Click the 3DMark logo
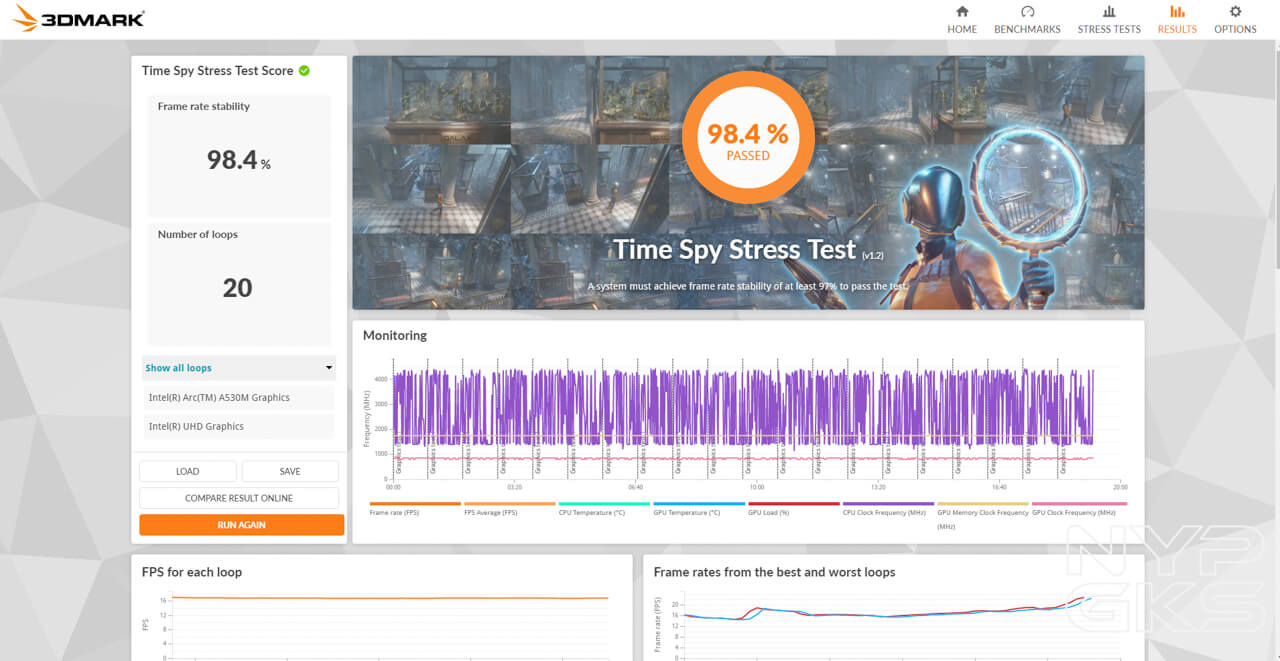The width and height of the screenshot is (1280, 661). pos(80,19)
